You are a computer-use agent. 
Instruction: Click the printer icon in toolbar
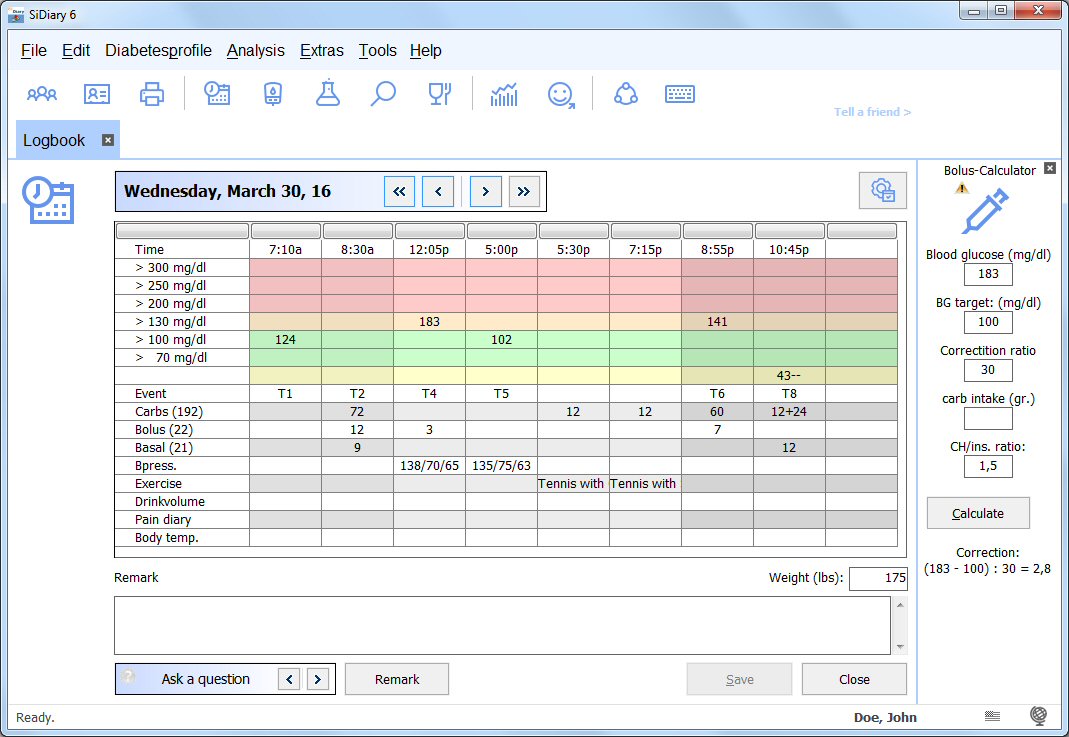[152, 94]
